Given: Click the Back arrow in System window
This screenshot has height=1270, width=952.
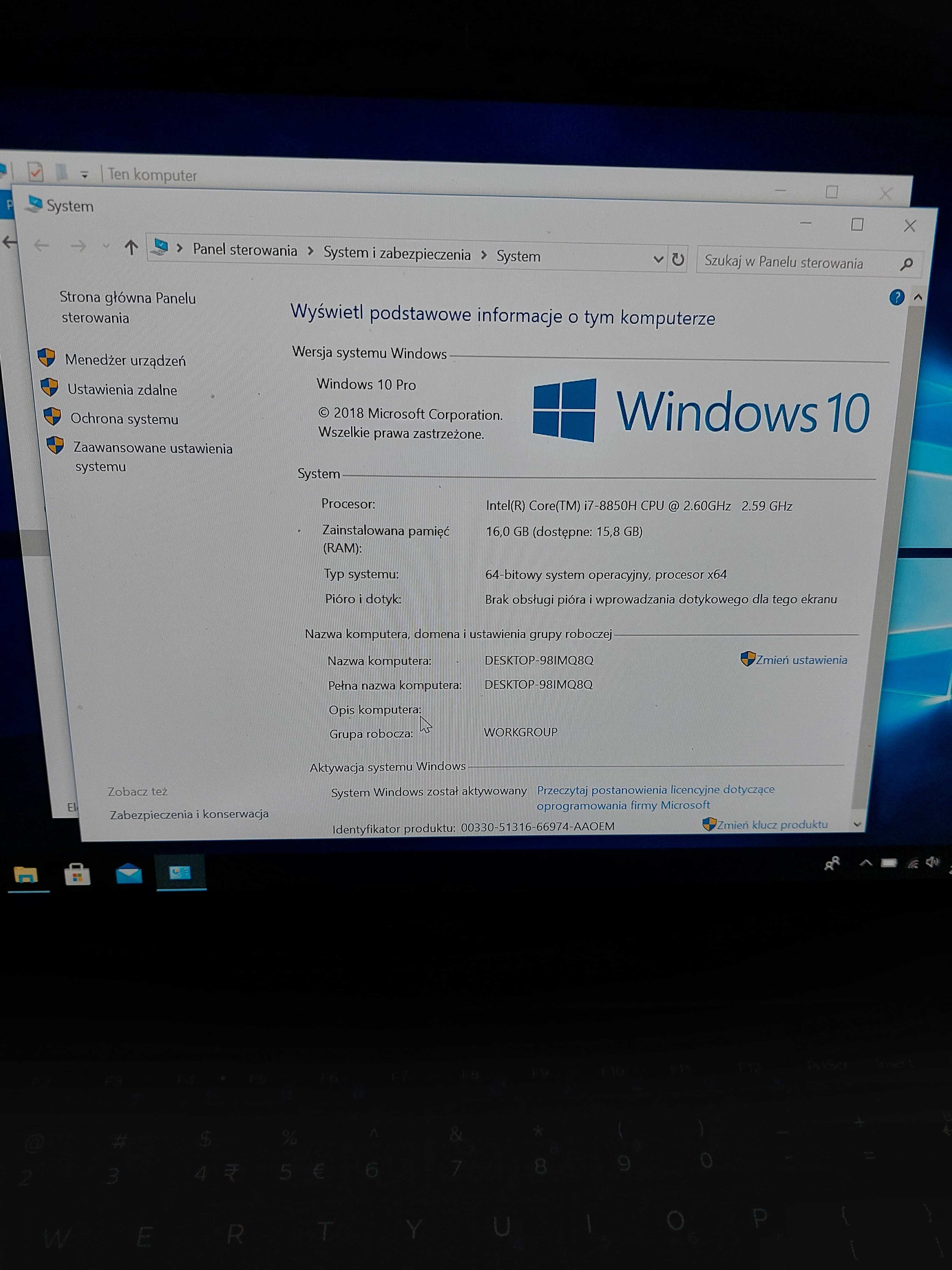Looking at the screenshot, I should [41, 246].
